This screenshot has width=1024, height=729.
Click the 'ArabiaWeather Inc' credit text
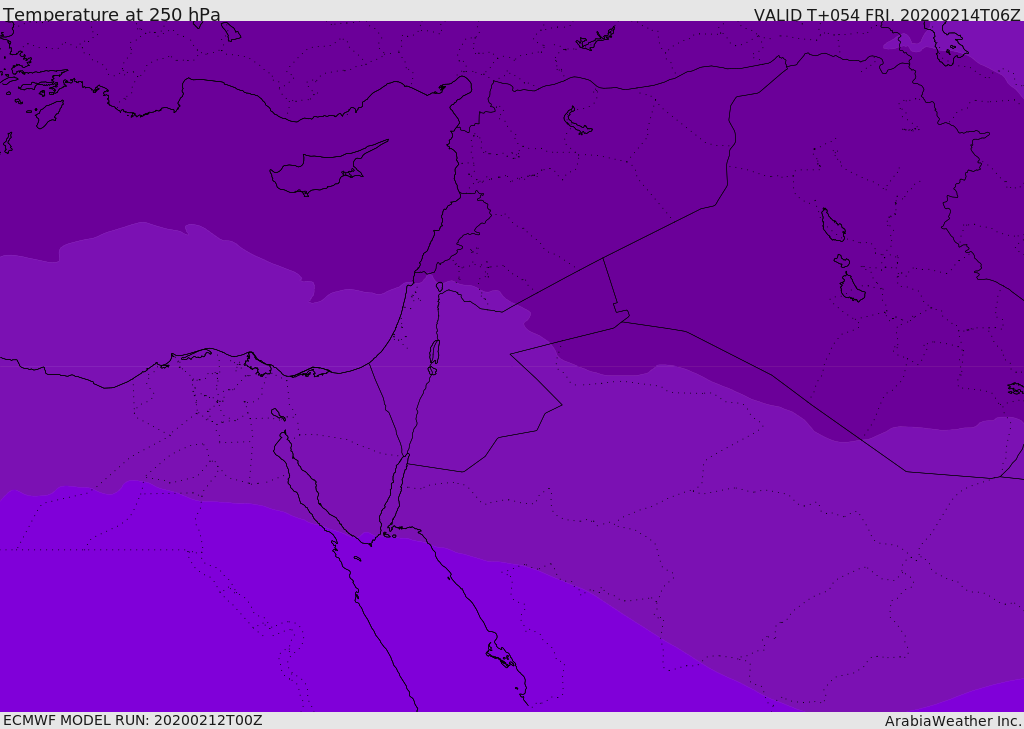pos(952,721)
